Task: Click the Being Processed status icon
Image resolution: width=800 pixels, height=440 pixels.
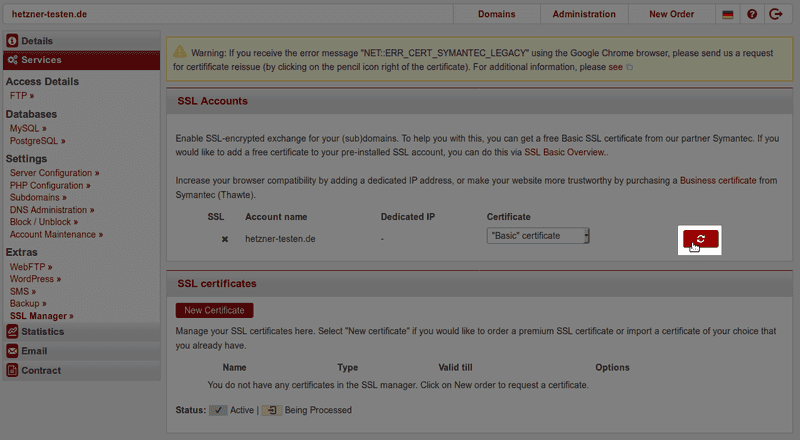Action: [272, 410]
